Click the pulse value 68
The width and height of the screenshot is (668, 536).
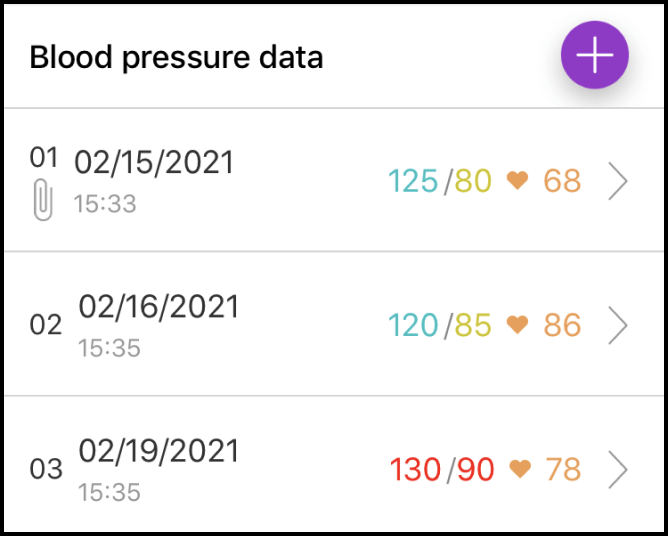pyautogui.click(x=562, y=181)
